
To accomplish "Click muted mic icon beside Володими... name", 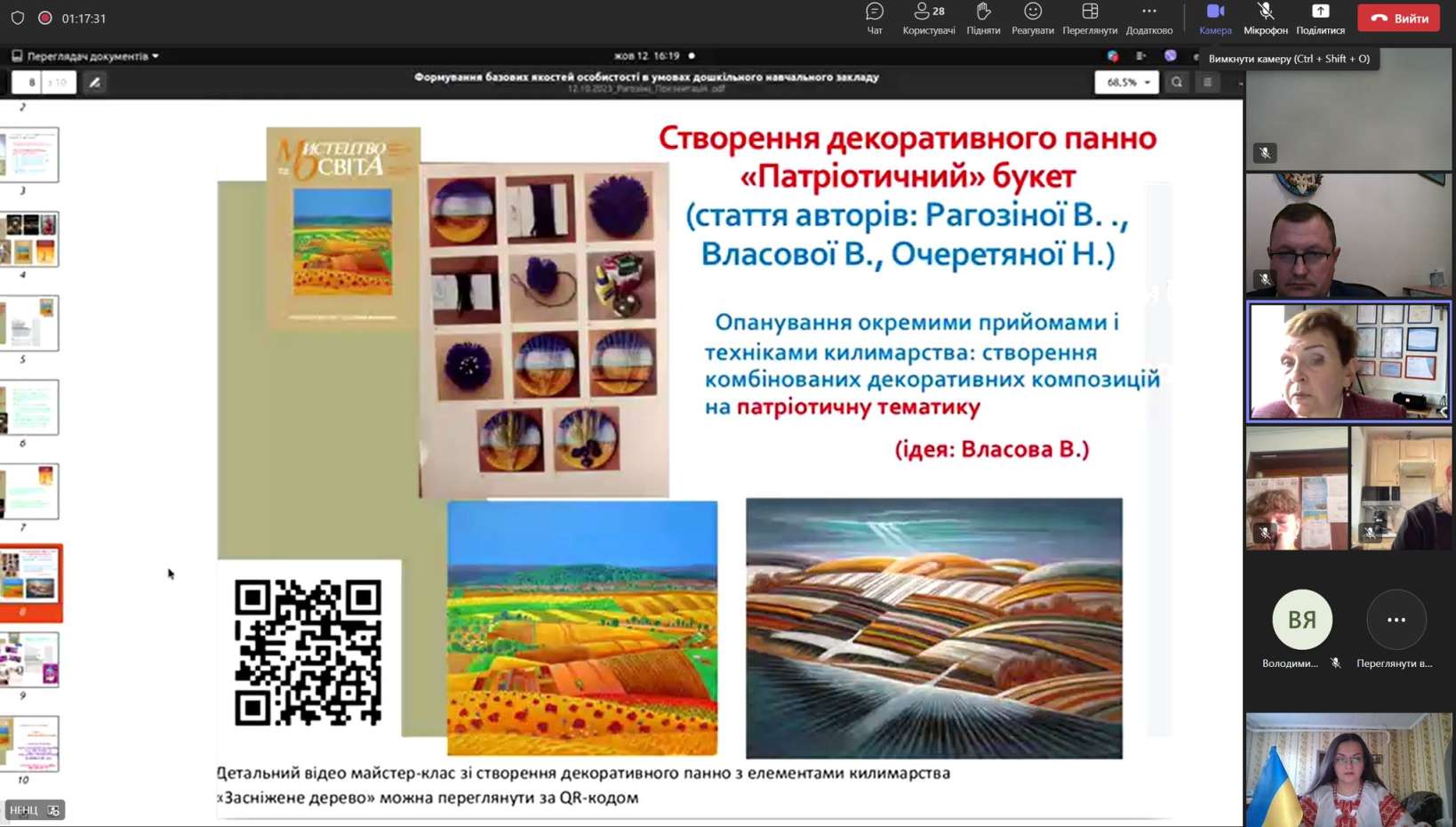I will click(x=1335, y=663).
